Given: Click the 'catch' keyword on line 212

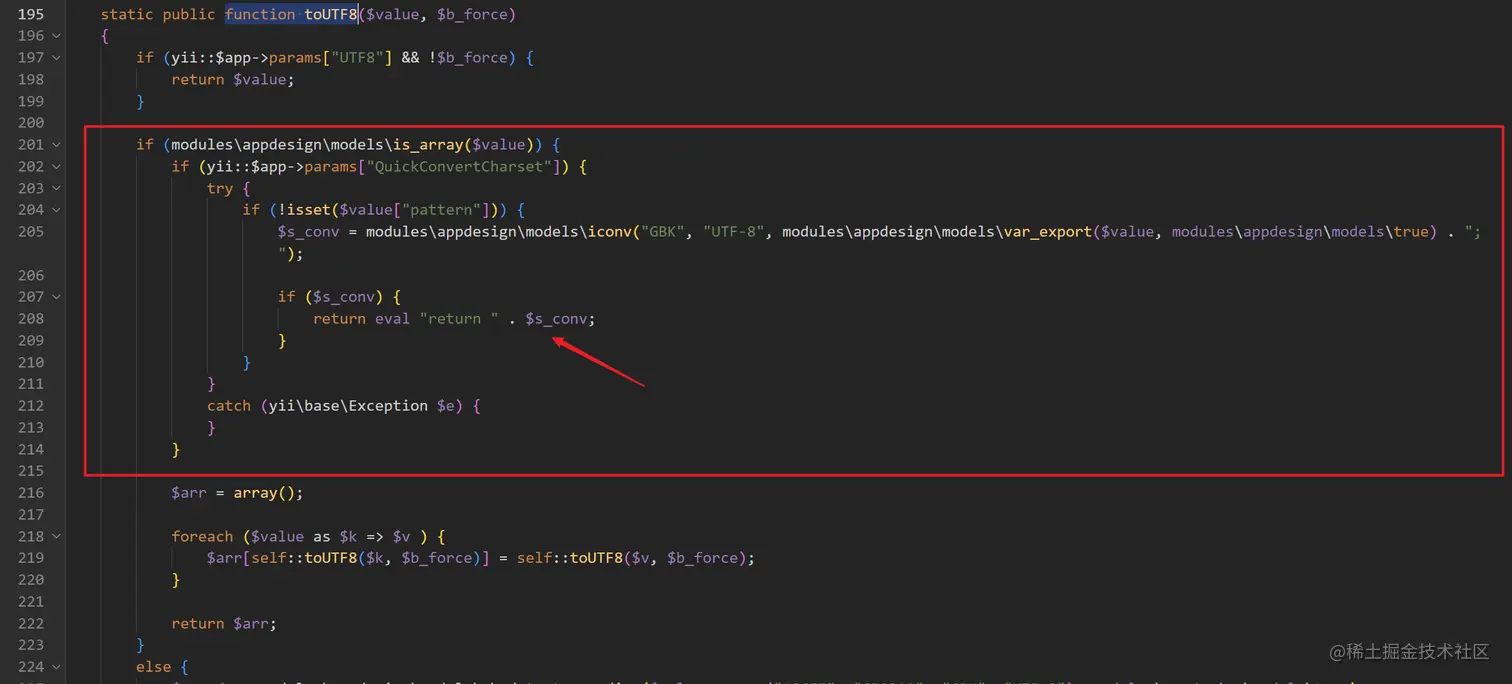Looking at the screenshot, I should click(x=229, y=406).
